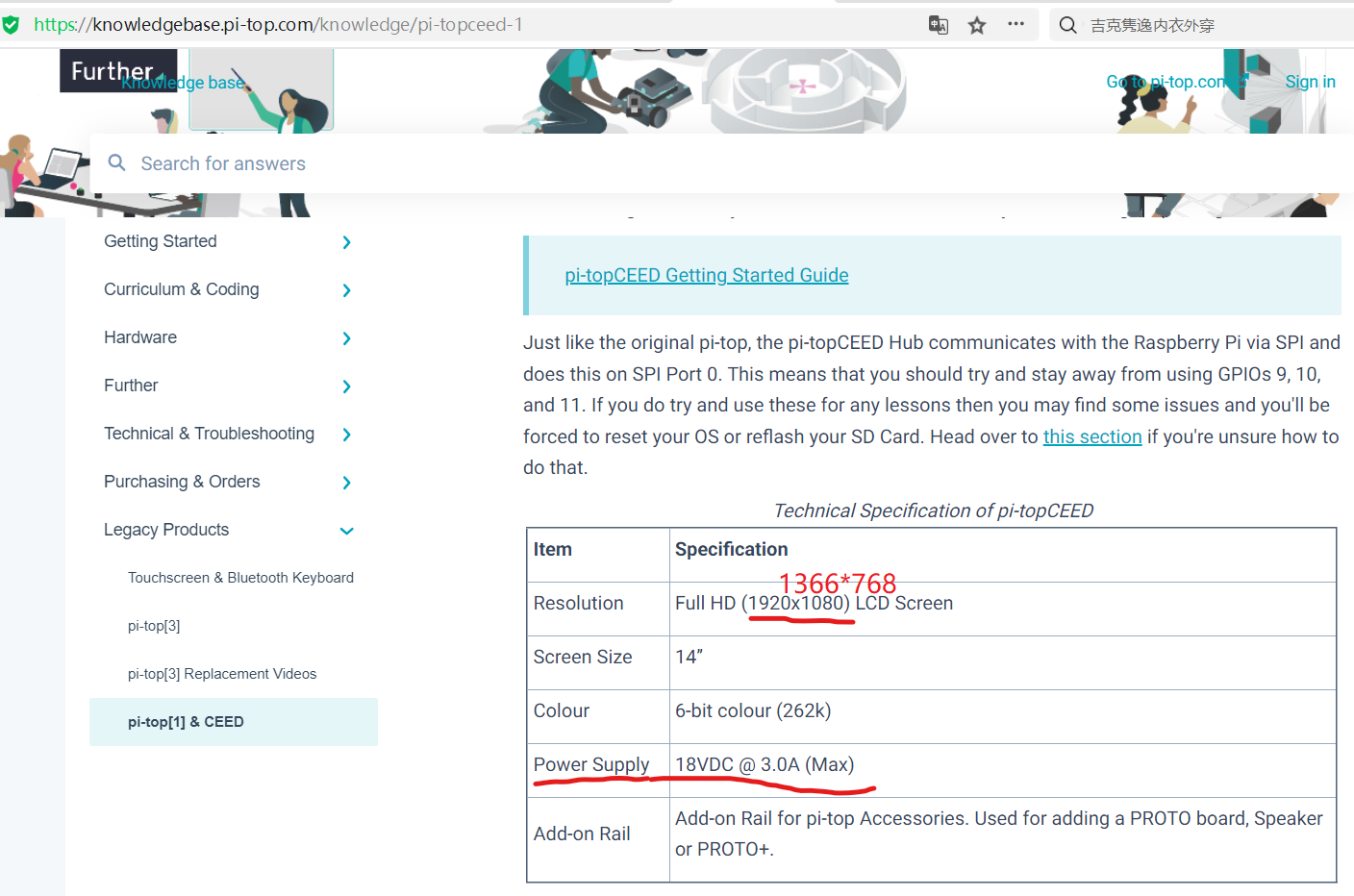Screen dimensions: 1354x896
Task: Follow the 'this section' link
Action: click(1092, 436)
